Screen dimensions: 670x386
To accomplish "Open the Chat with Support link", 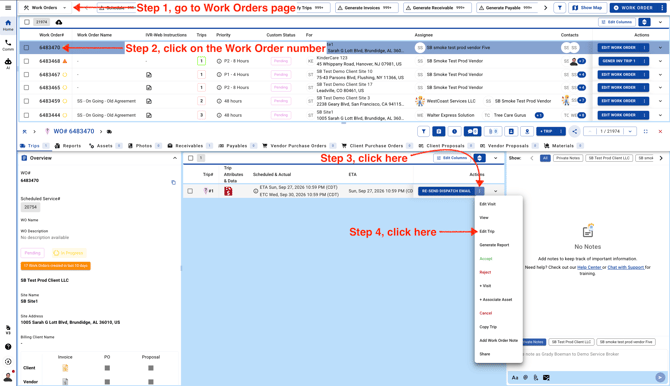I will tap(626, 267).
